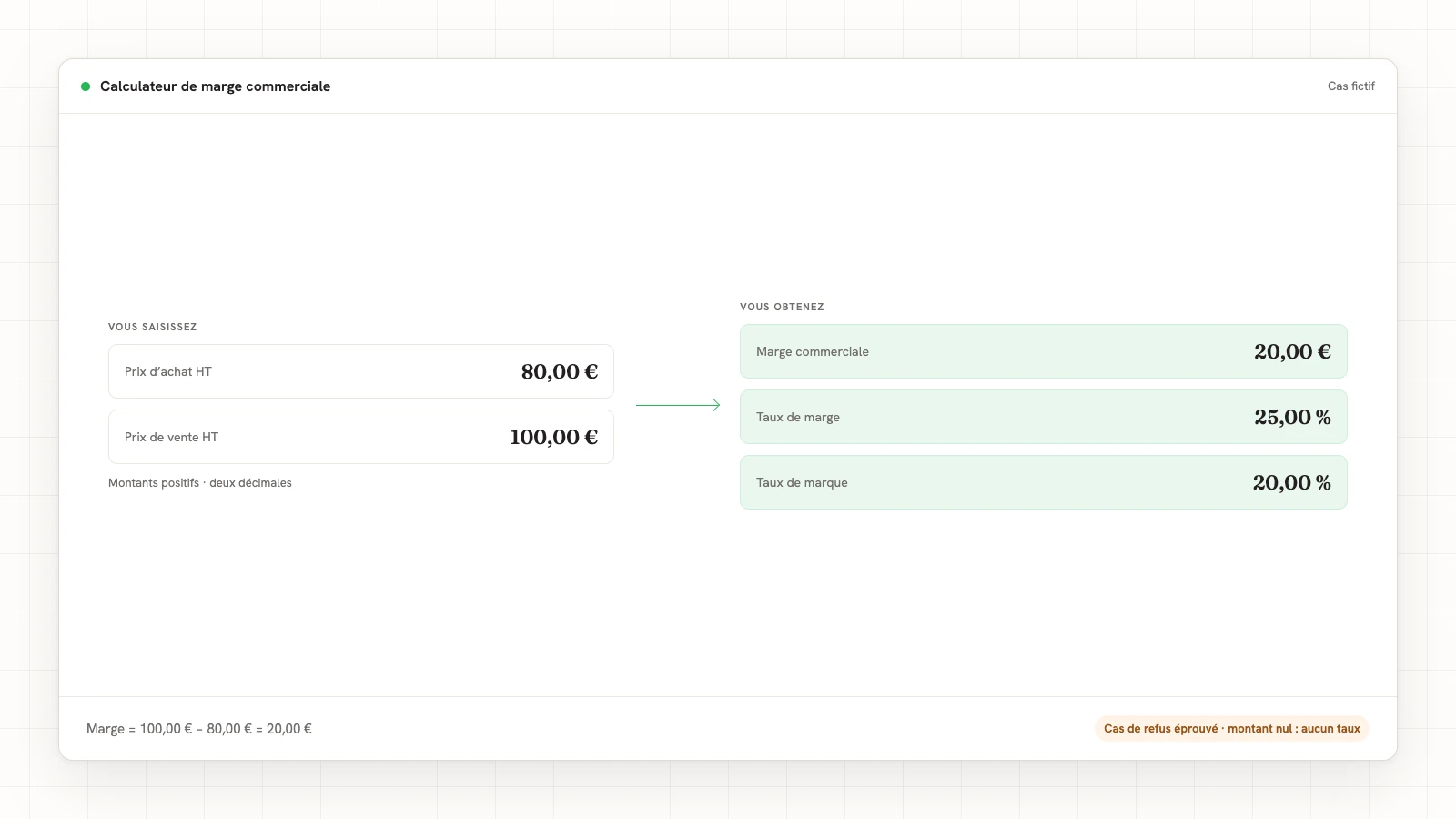Image resolution: width=1456 pixels, height=819 pixels.
Task: Click the 'VOUS OBTENEZ' heading
Action: click(782, 307)
